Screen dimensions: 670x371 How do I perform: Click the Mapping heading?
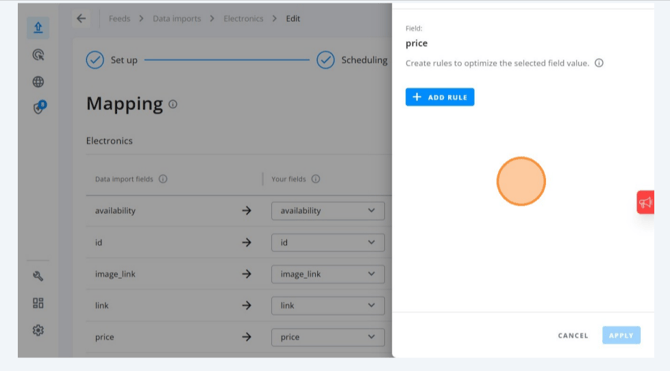tap(124, 104)
